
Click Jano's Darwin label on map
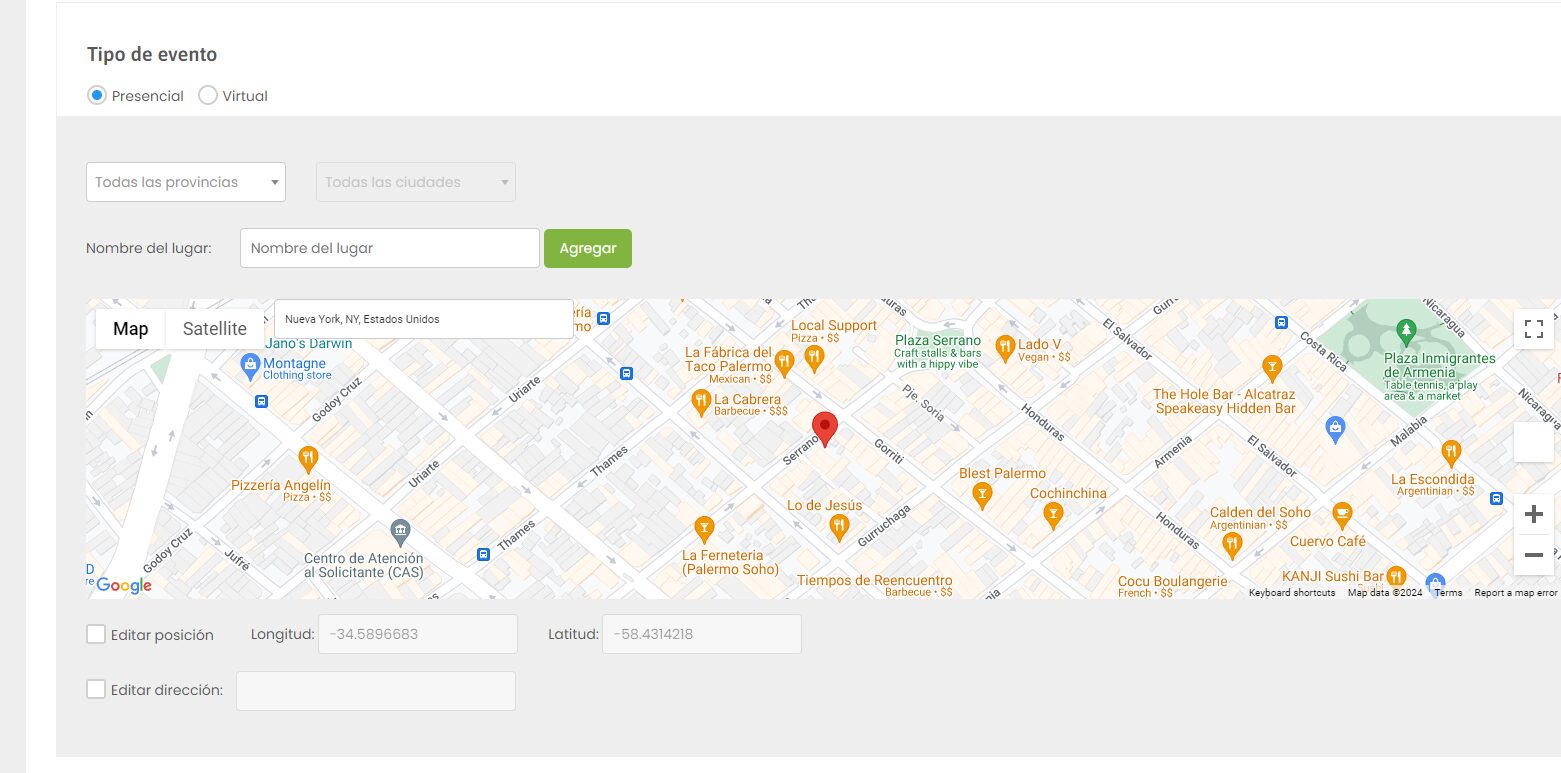pyautogui.click(x=308, y=344)
